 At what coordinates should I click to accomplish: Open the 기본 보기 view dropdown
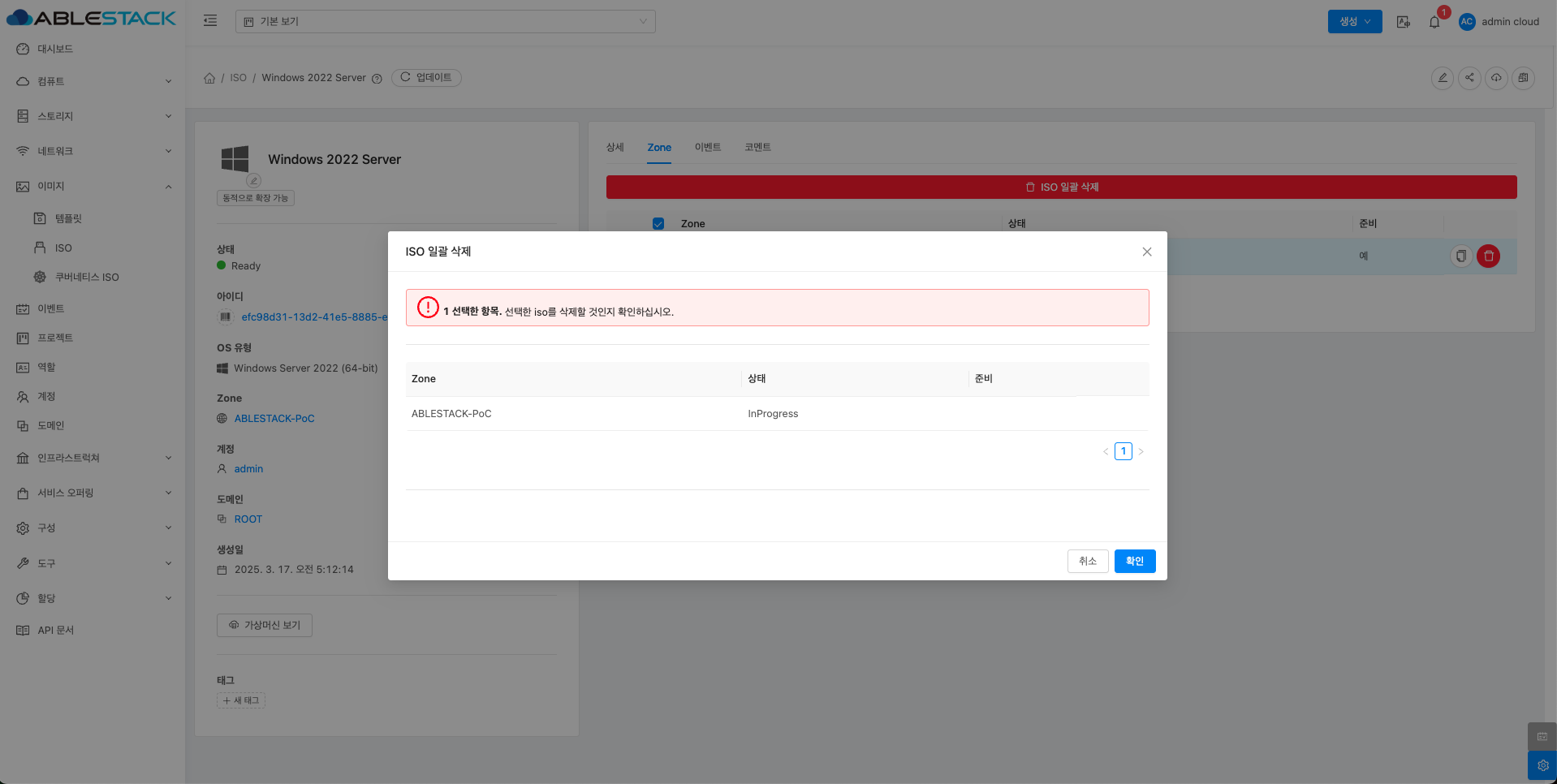(445, 22)
